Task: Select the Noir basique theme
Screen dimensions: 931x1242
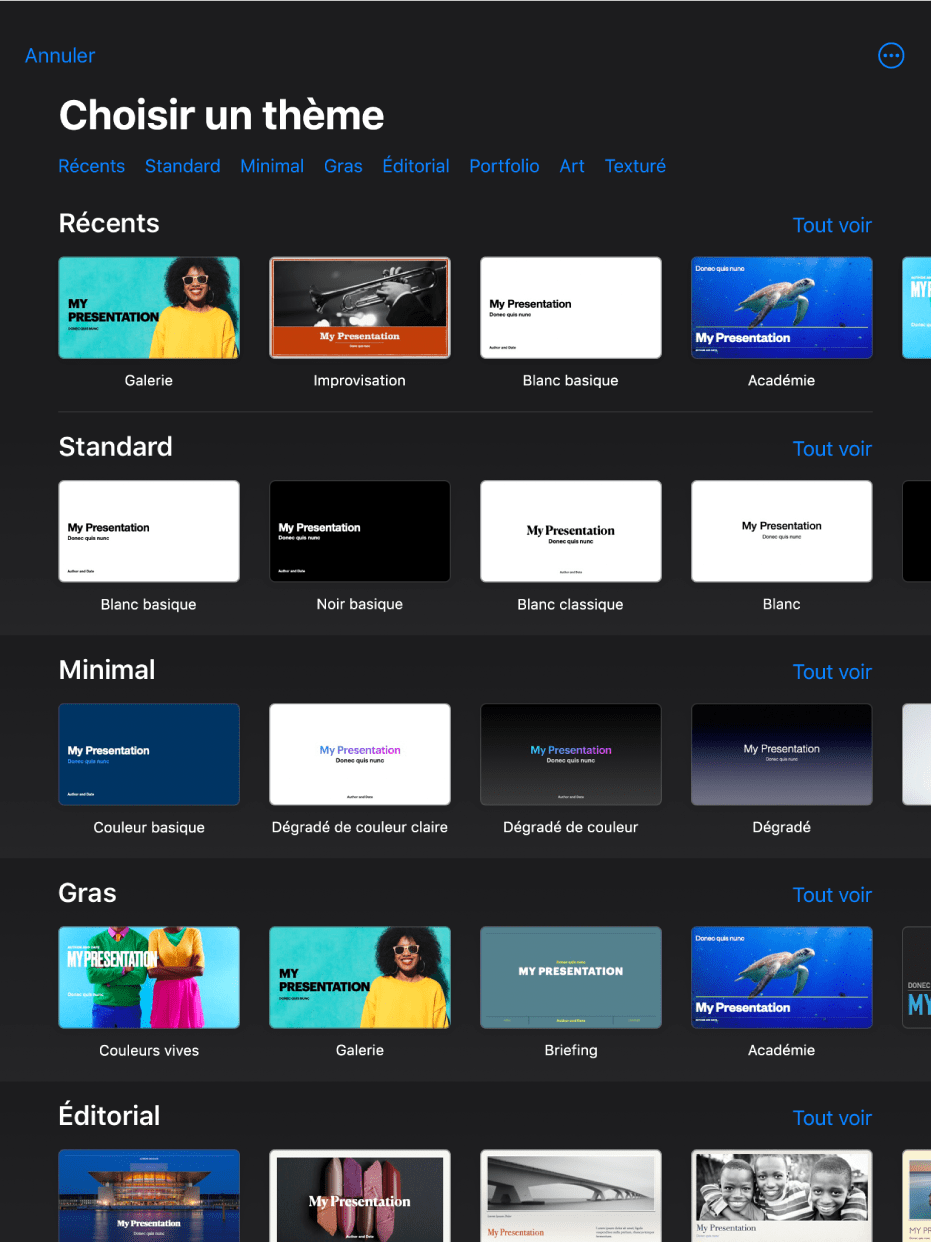Action: tap(360, 531)
